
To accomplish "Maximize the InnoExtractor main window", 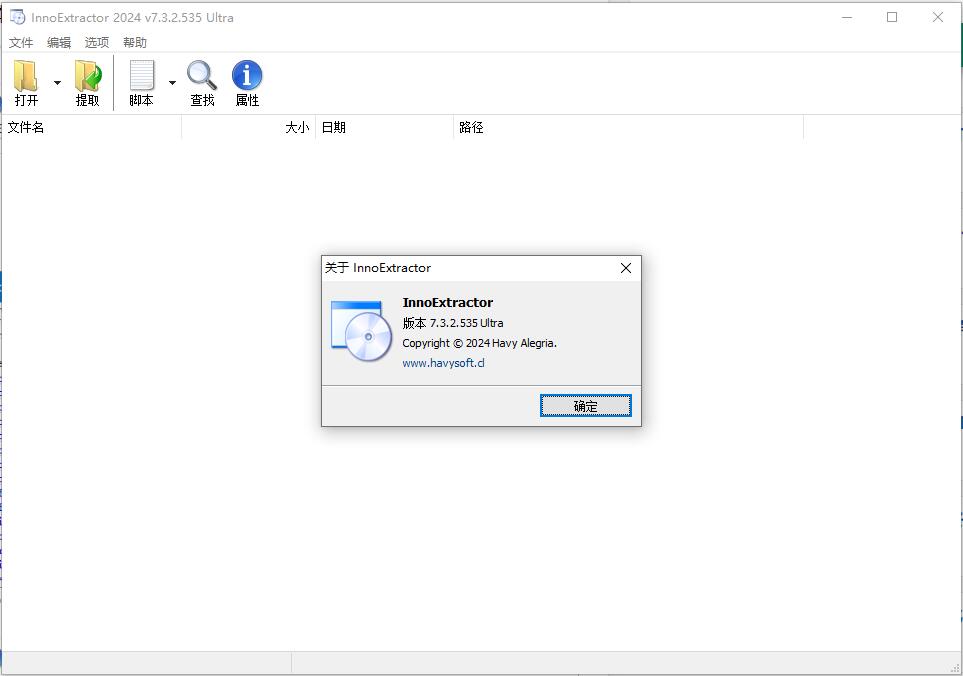I will [892, 17].
